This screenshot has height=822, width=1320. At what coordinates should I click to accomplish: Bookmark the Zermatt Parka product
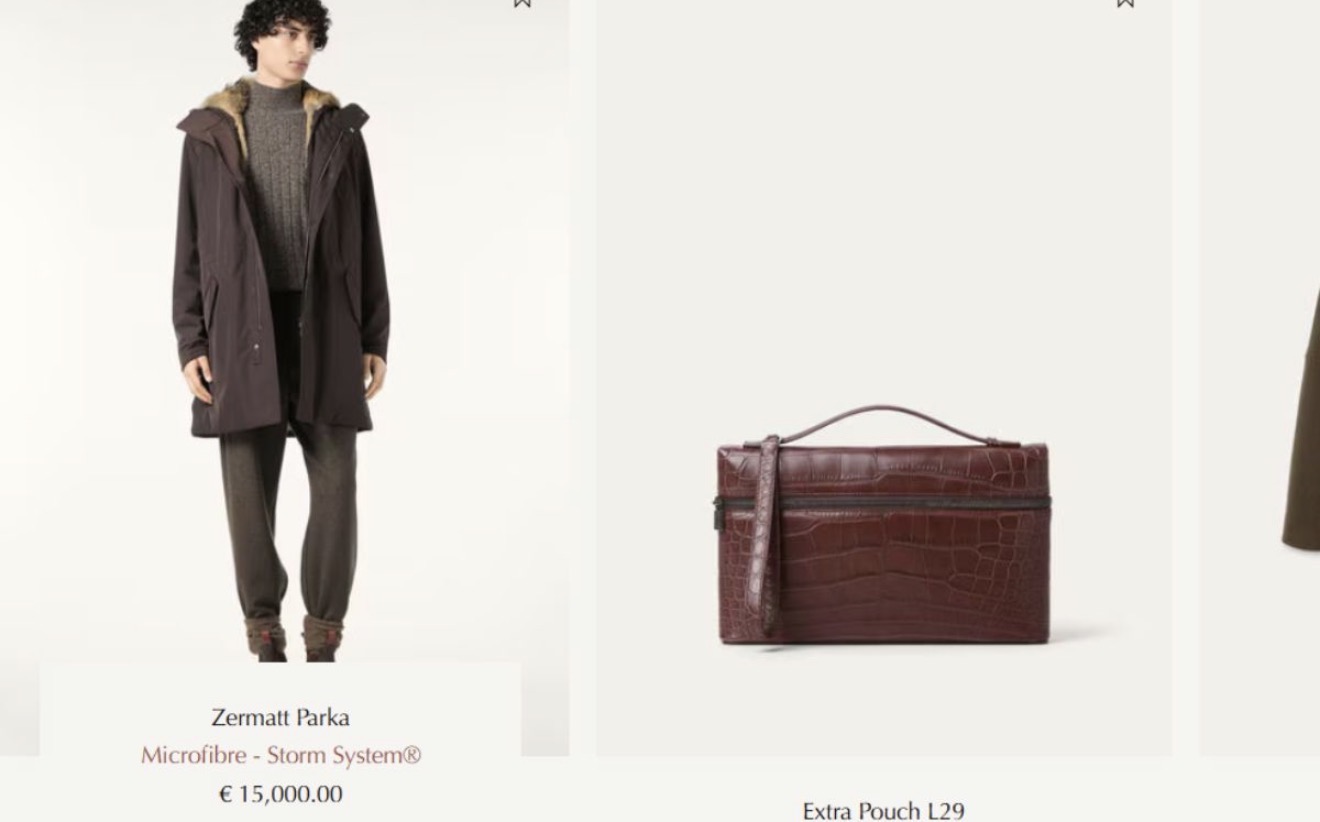522,3
